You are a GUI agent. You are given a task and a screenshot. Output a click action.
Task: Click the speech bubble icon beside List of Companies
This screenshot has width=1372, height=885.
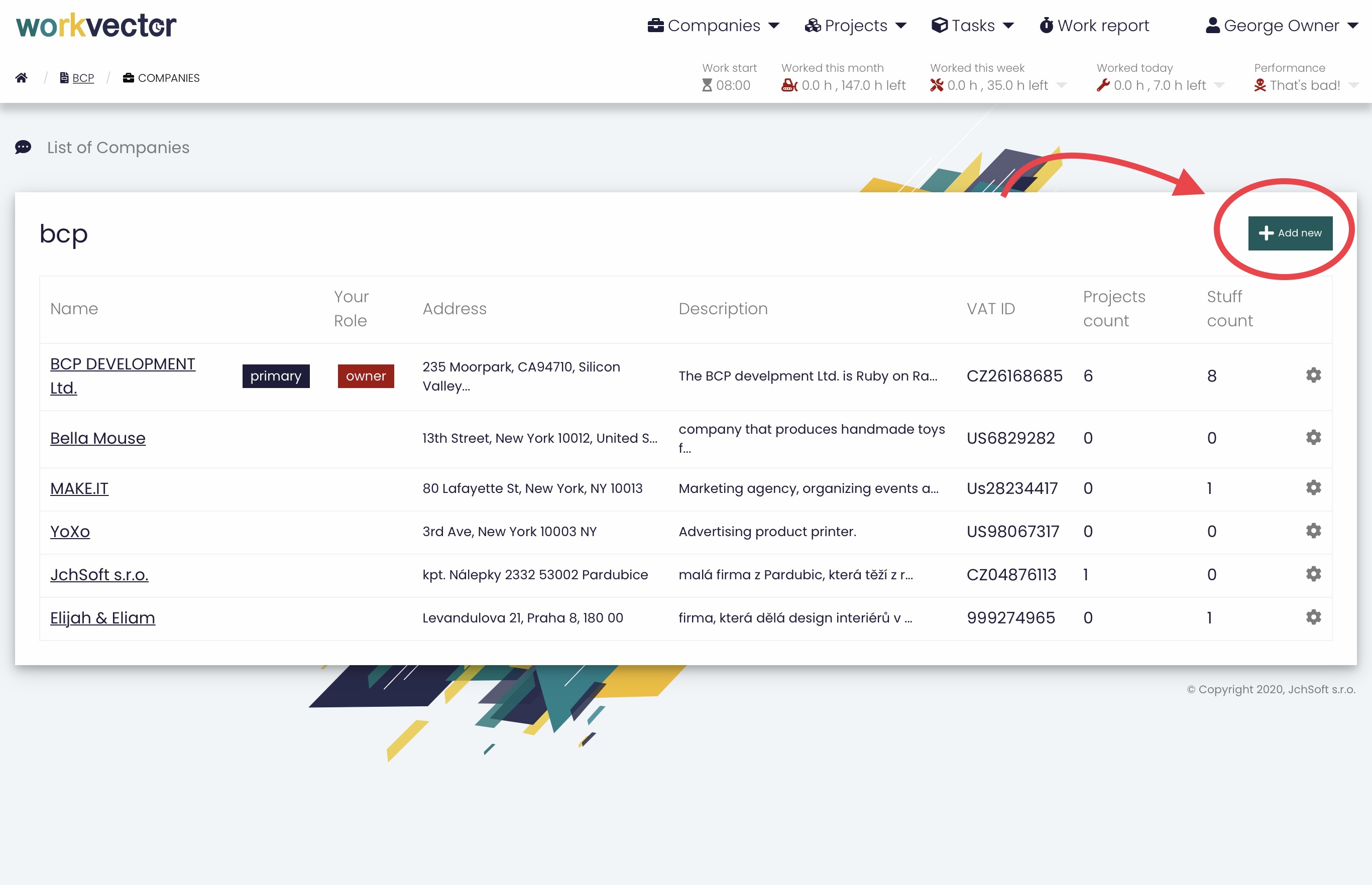(23, 147)
